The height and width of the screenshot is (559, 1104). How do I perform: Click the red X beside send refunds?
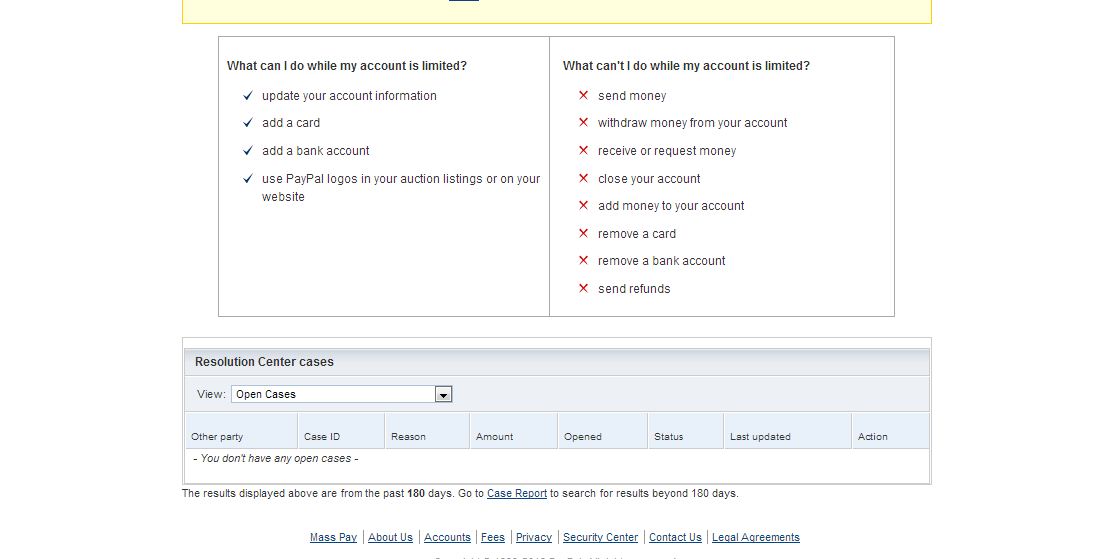coord(583,288)
